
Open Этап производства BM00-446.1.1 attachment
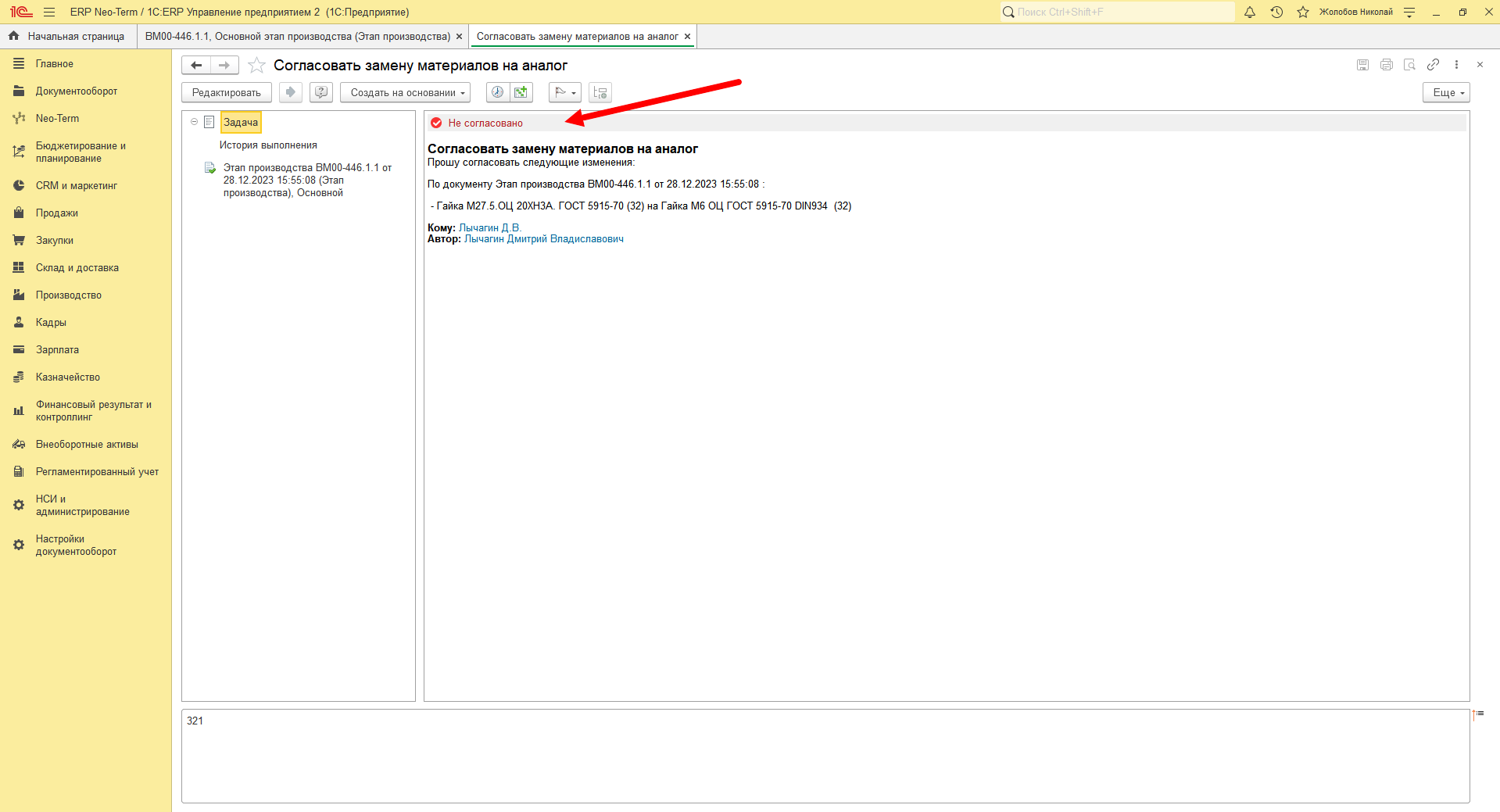tap(307, 181)
